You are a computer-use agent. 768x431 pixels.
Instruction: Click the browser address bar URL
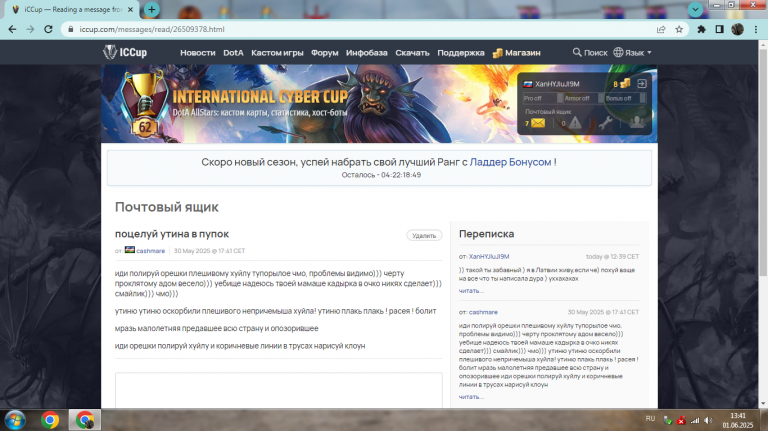tap(152, 29)
